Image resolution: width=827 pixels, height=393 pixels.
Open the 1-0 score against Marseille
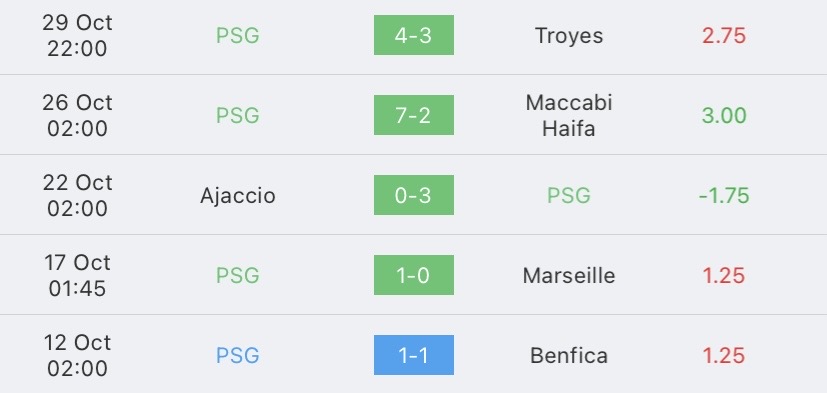414,275
